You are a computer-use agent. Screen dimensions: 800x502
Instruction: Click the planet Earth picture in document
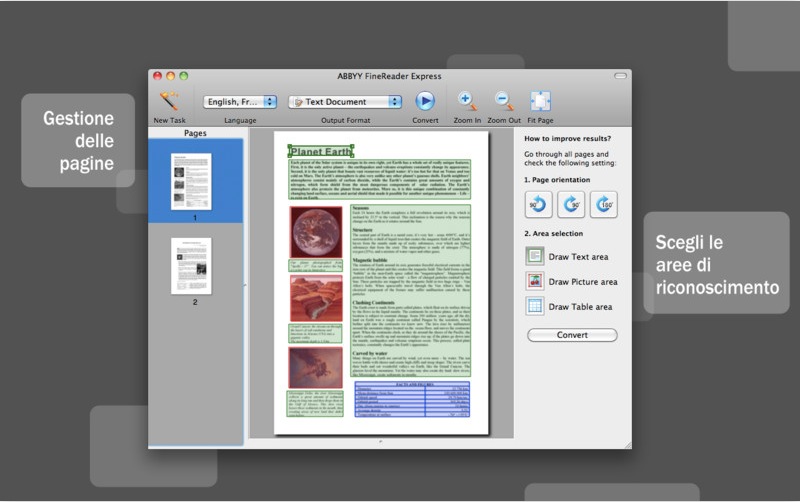316,232
